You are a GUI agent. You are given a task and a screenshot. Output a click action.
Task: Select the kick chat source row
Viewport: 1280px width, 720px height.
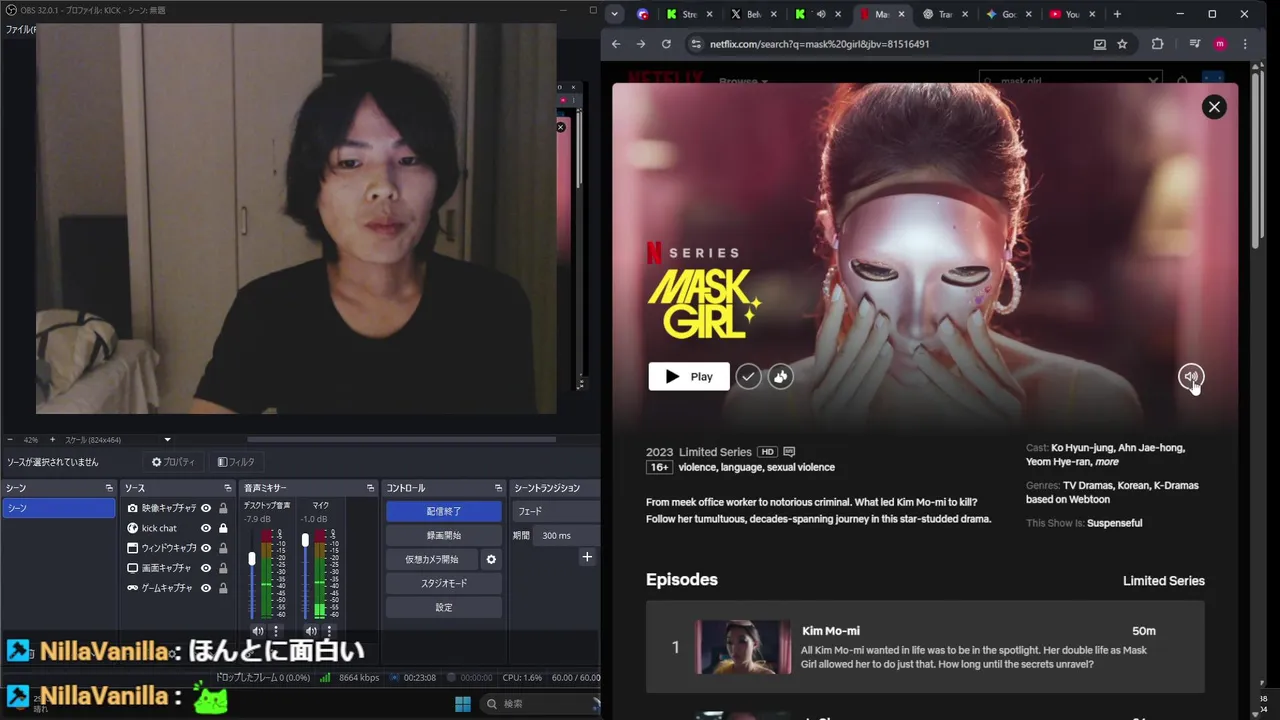tap(177, 528)
